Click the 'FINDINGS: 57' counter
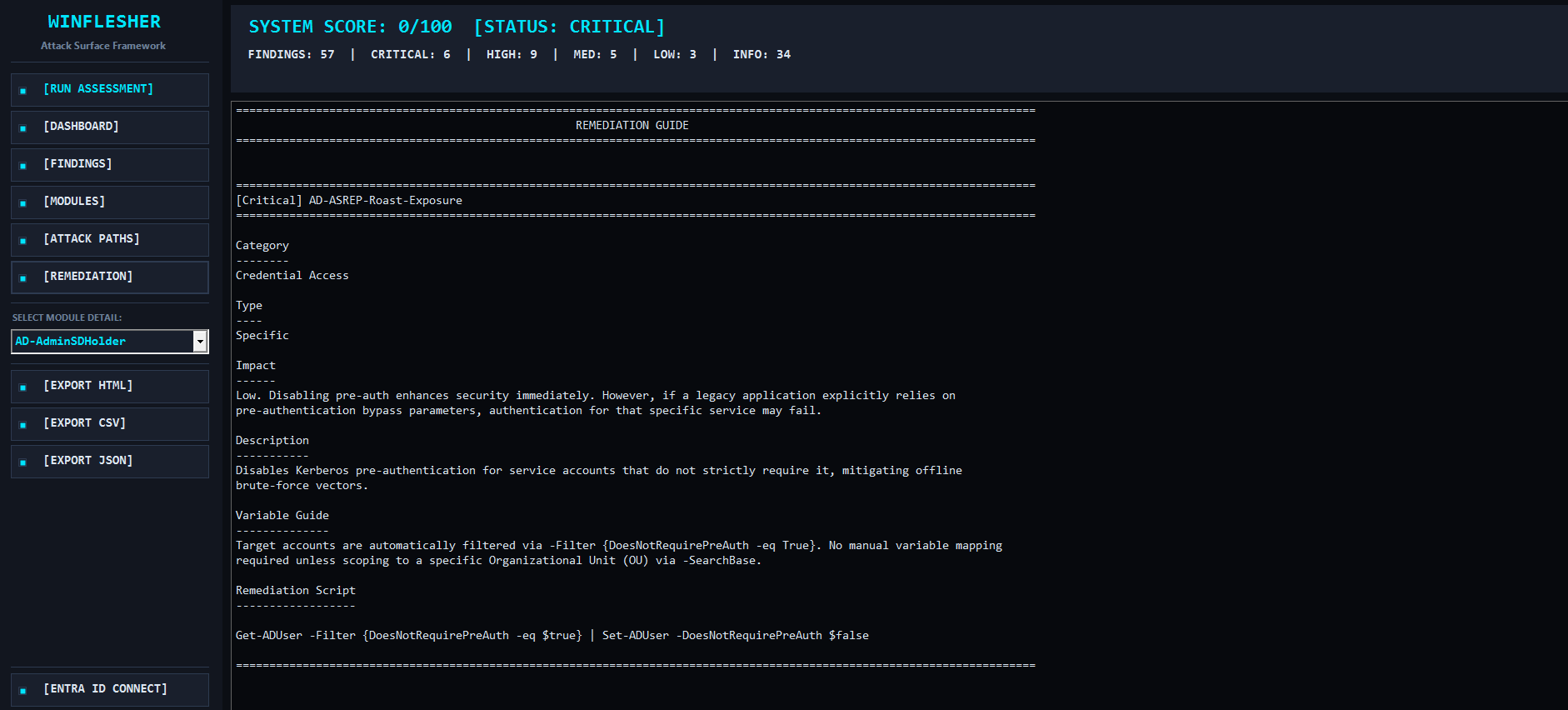The height and width of the screenshot is (710, 1568). coord(291,54)
